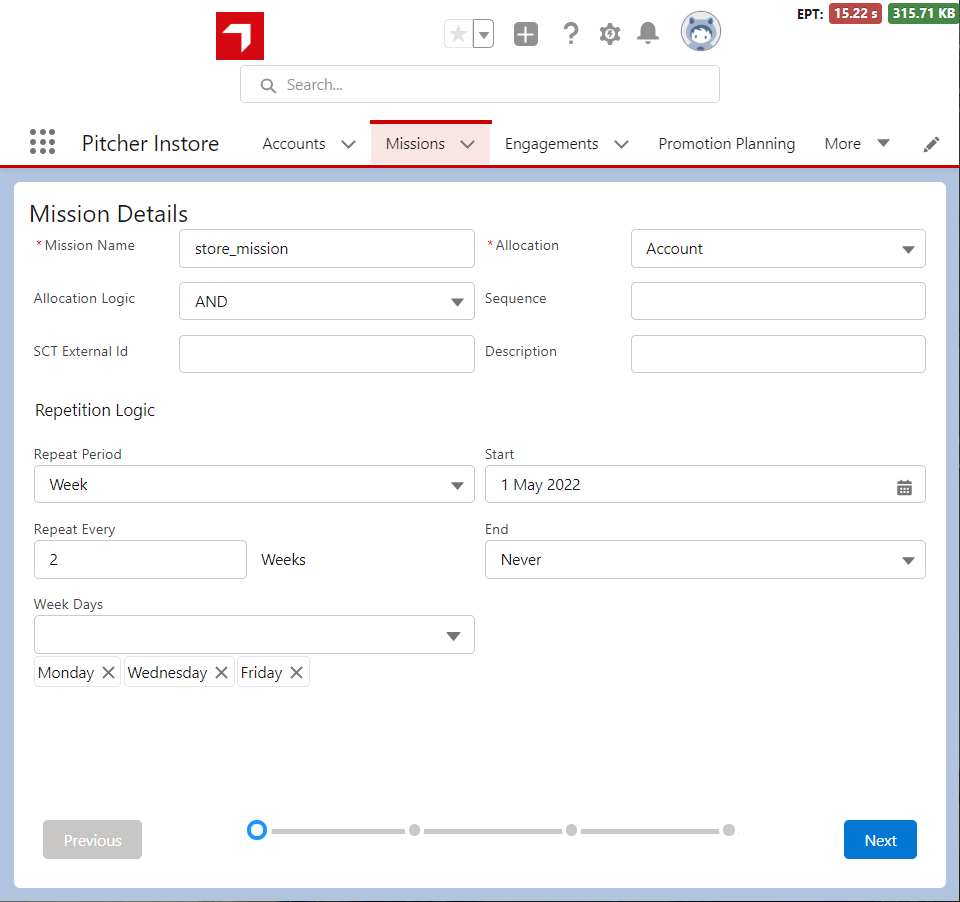Open the setup gear icon
The image size is (960, 902).
(609, 34)
